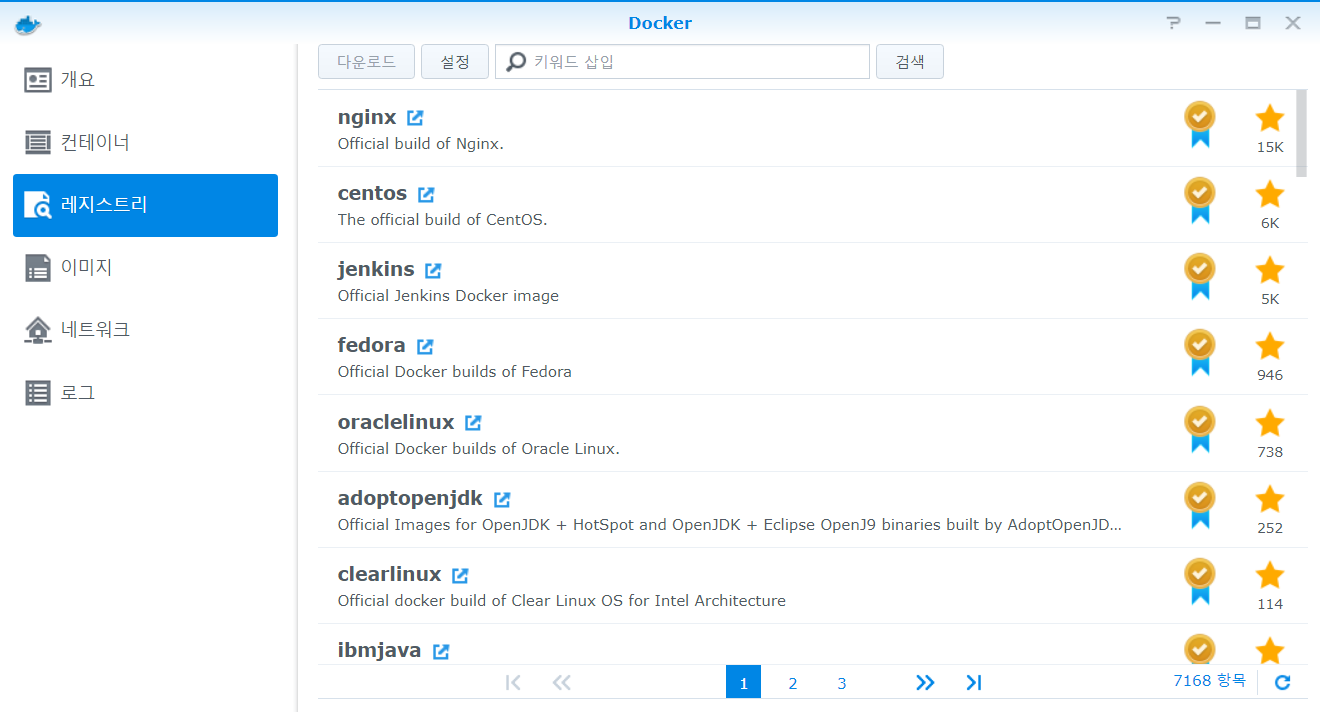Click the oraclelinux official badge icon

click(1199, 429)
